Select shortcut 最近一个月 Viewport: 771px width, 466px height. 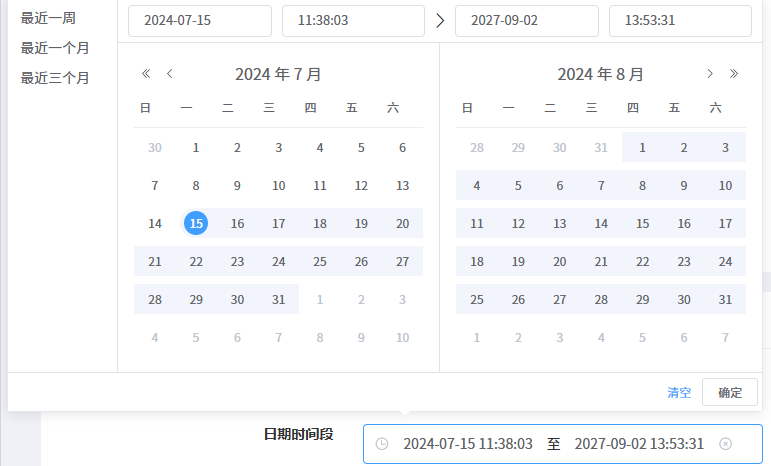[x=55, y=48]
